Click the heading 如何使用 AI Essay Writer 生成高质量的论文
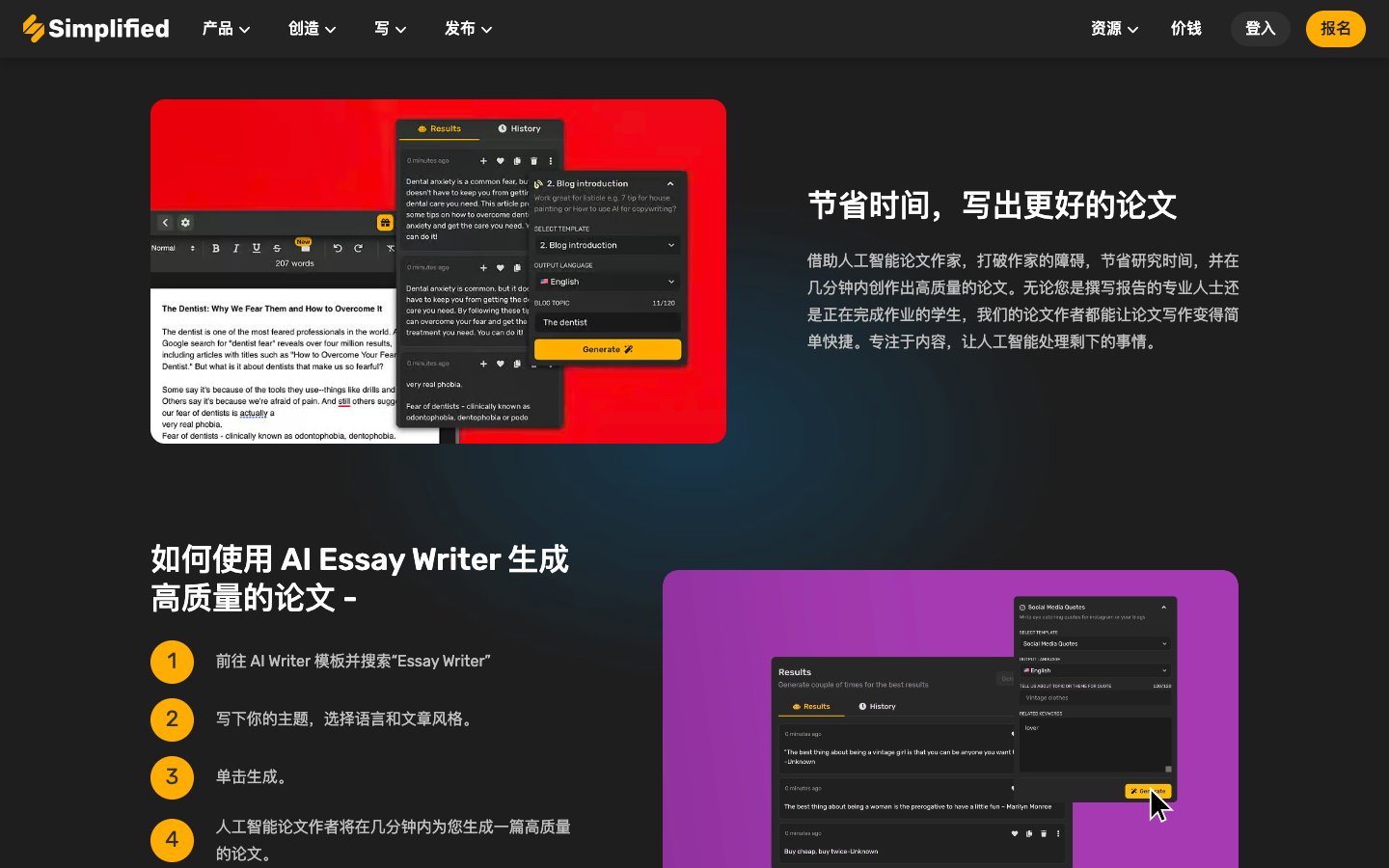 (x=360, y=578)
